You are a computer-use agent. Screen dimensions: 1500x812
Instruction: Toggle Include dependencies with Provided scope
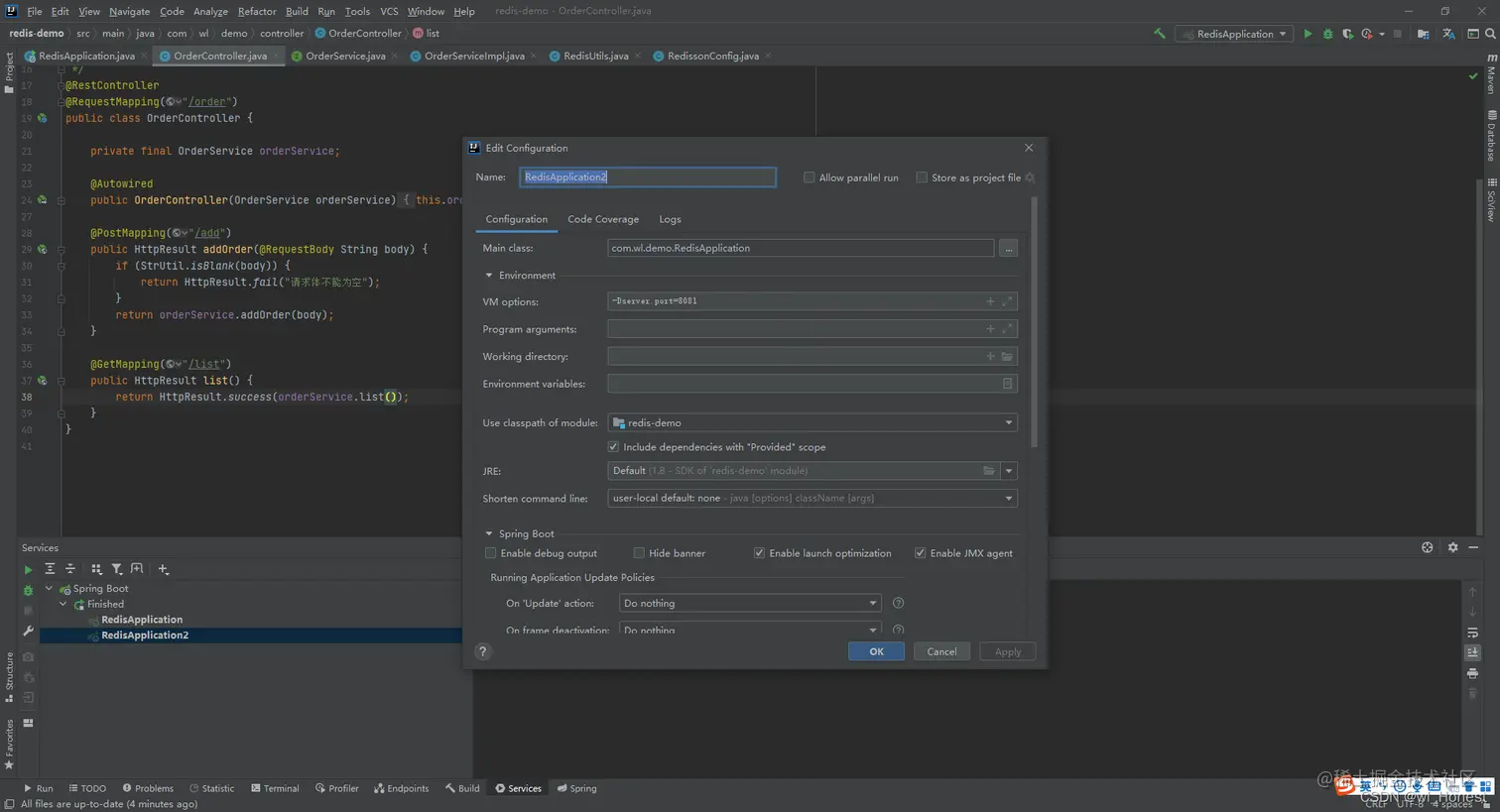[613, 447]
